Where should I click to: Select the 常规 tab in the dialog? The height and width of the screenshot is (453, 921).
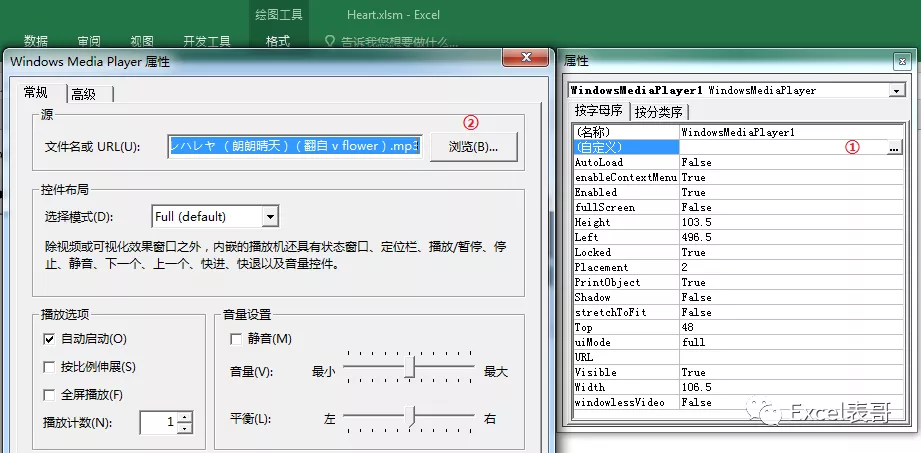36,92
